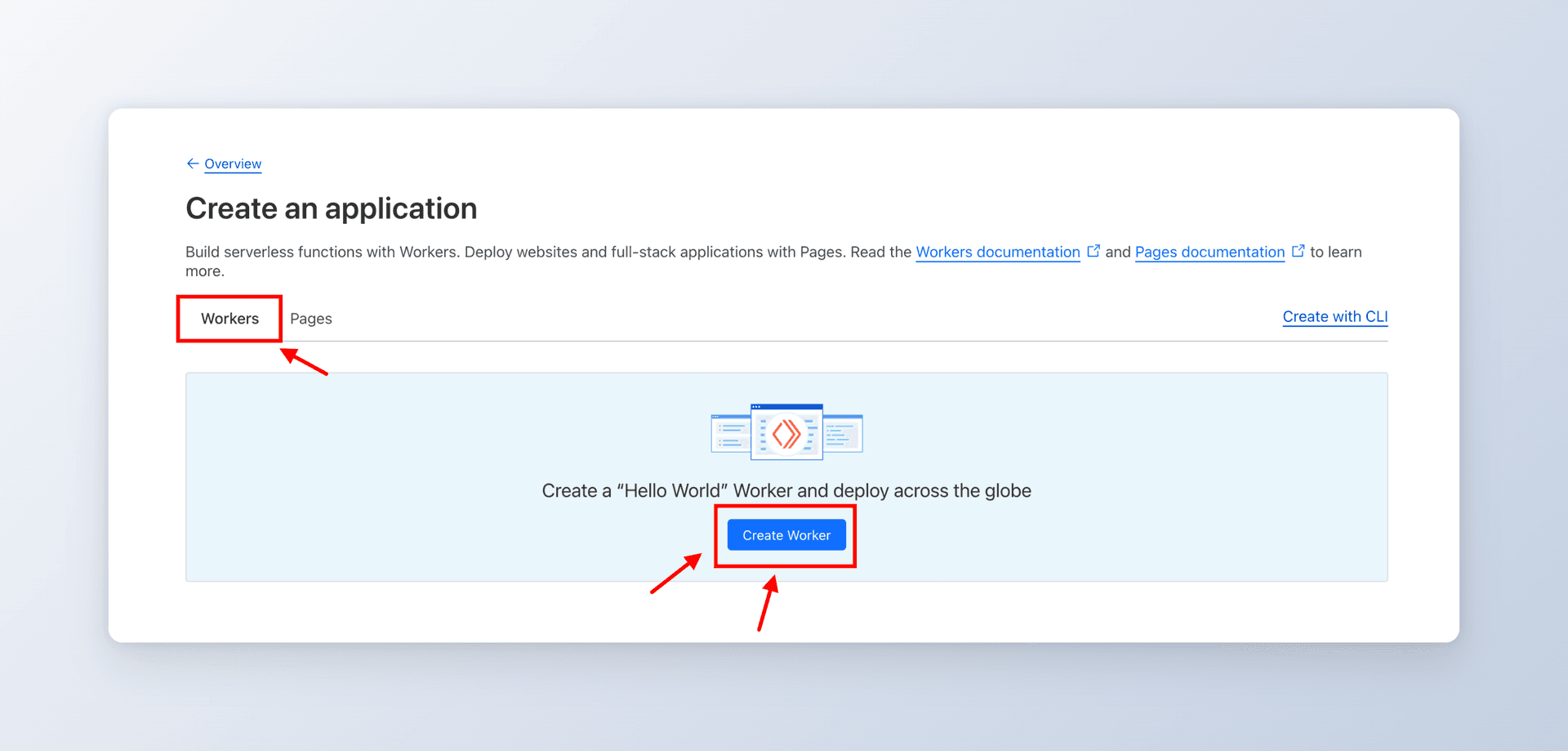Click the red arrow pointing at the Workers tab
This screenshot has height=751, width=1568.
point(304,361)
